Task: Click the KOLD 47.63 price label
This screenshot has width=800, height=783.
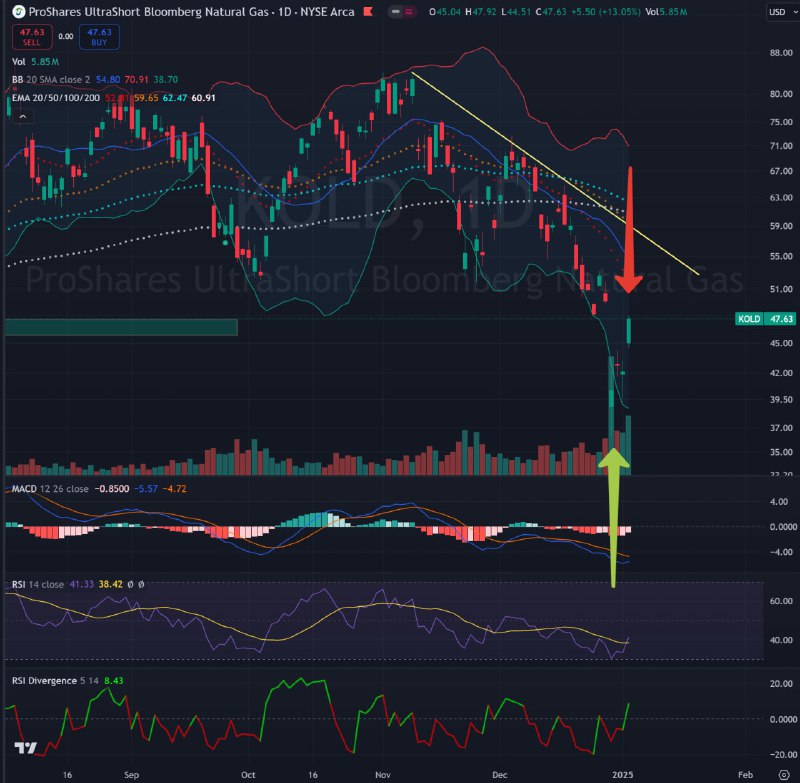Action: [x=765, y=319]
